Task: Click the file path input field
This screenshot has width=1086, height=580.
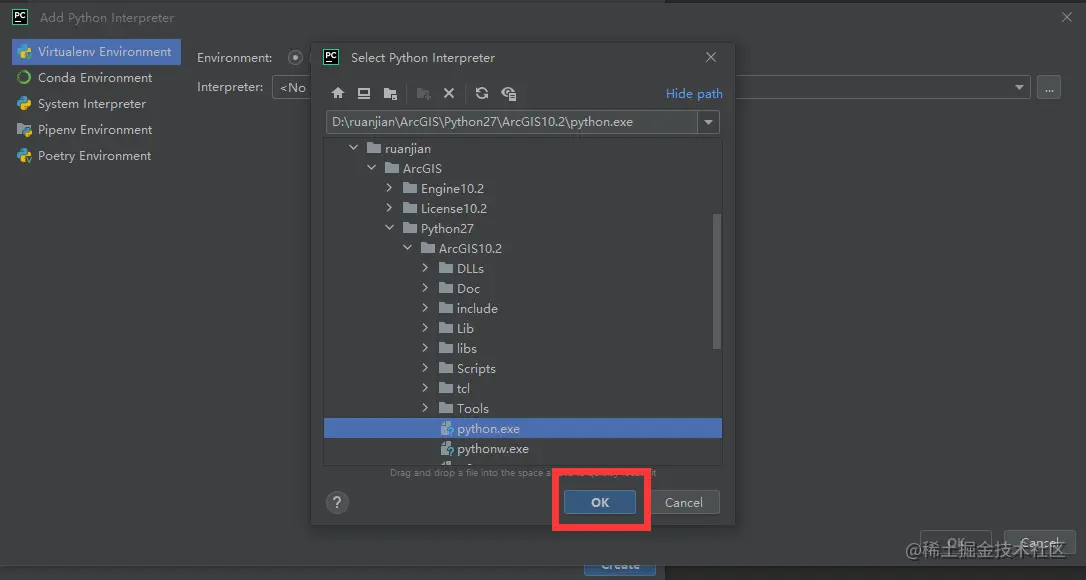Action: [511, 123]
